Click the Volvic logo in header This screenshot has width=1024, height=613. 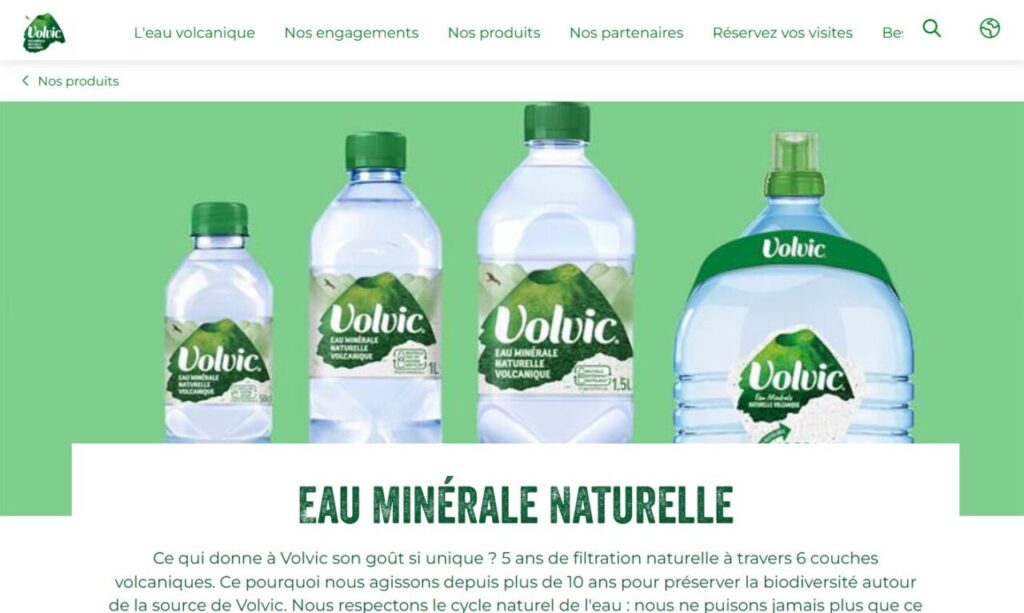coord(44,33)
